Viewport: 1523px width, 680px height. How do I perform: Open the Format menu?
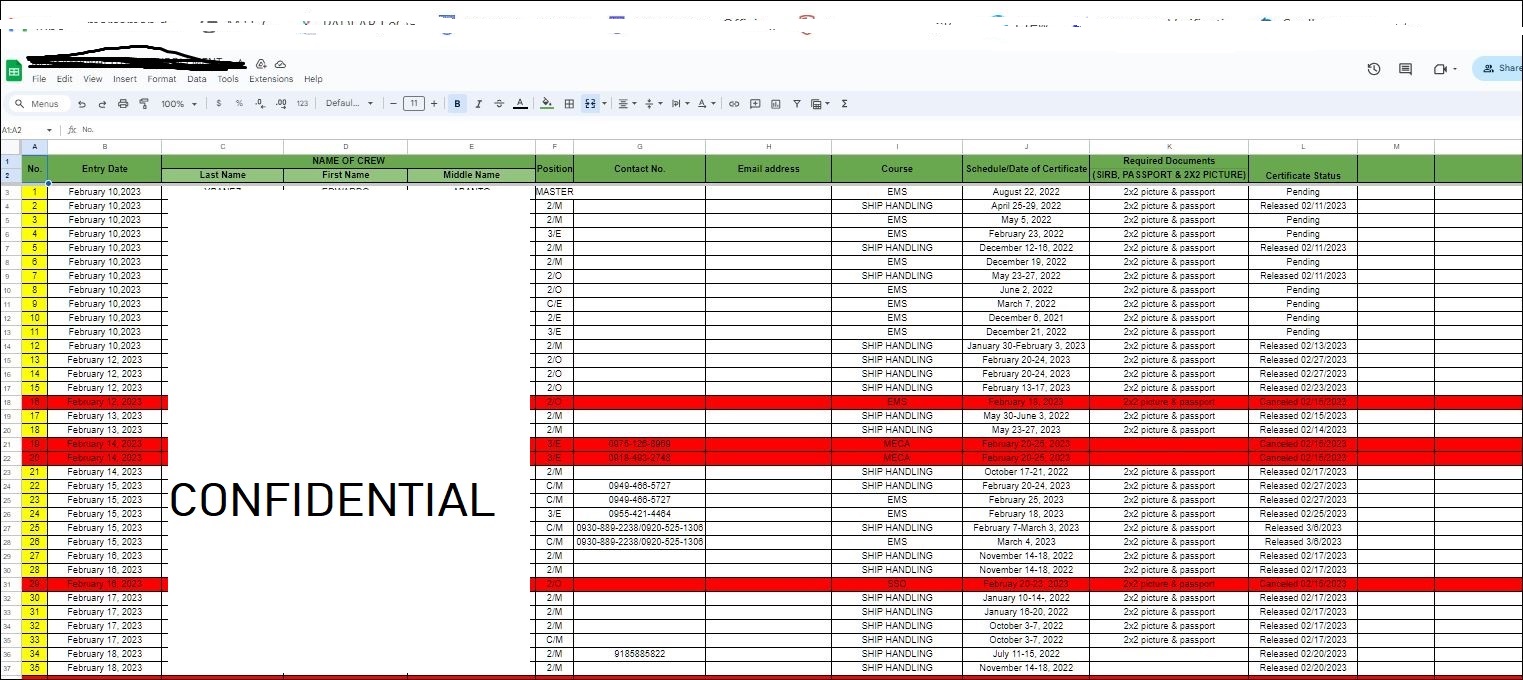pos(162,79)
